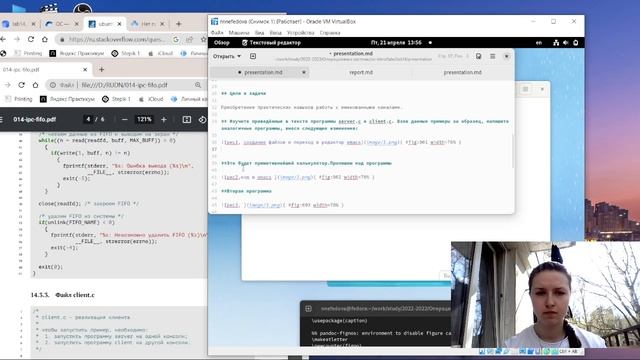This screenshot has height=360, width=640.
Task: Reload the Stack Overflow page in the back browser
Action: coord(31,39)
